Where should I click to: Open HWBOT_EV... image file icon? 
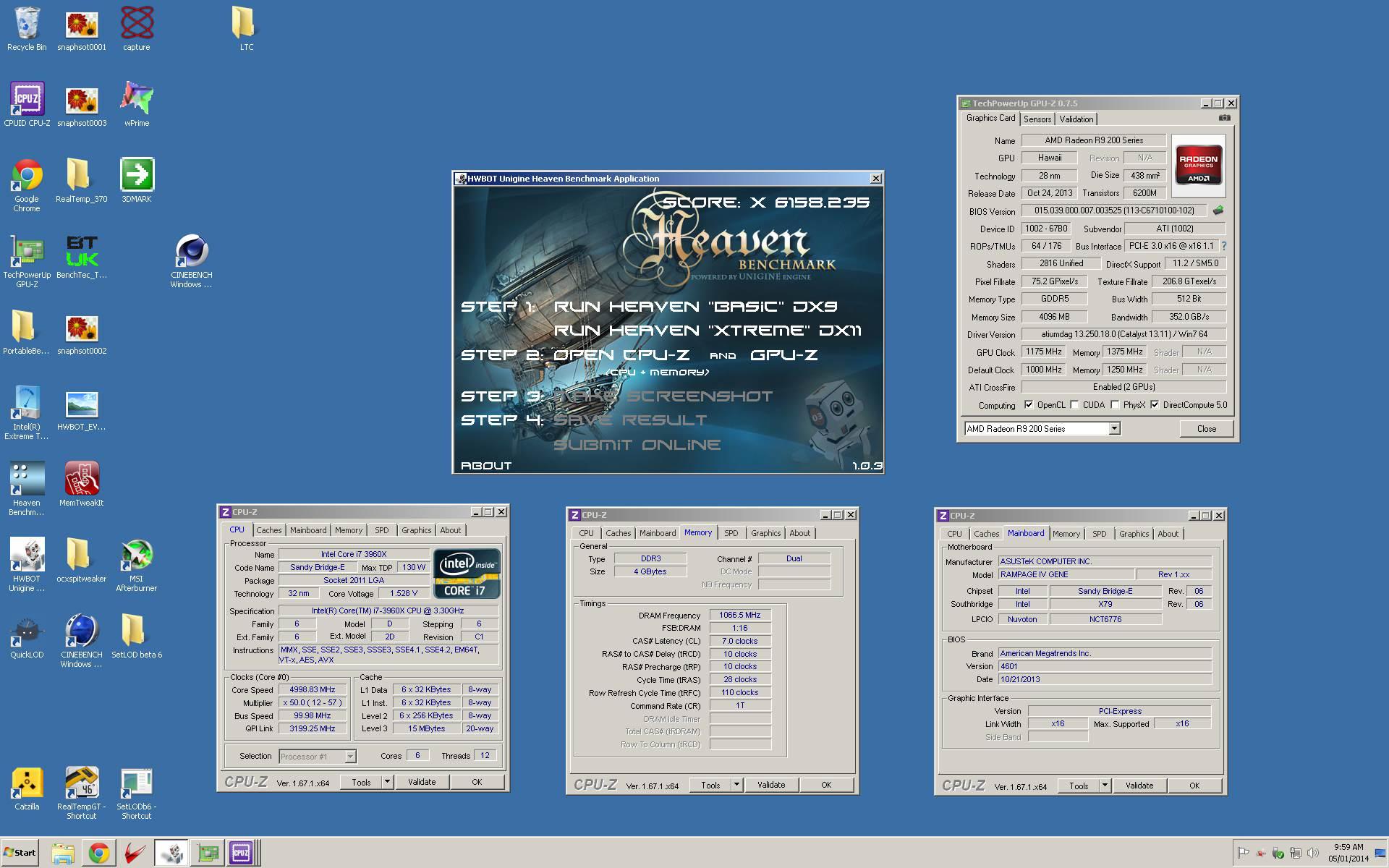(x=82, y=409)
